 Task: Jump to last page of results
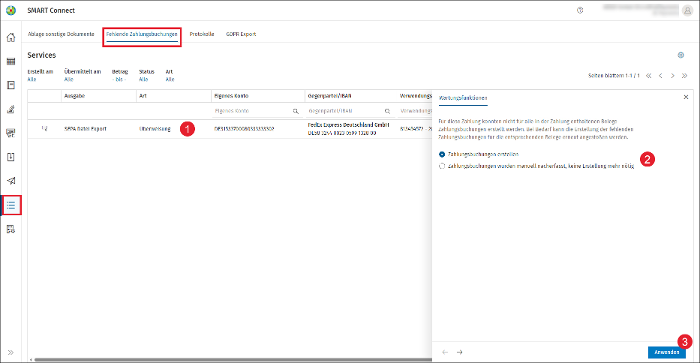click(684, 76)
